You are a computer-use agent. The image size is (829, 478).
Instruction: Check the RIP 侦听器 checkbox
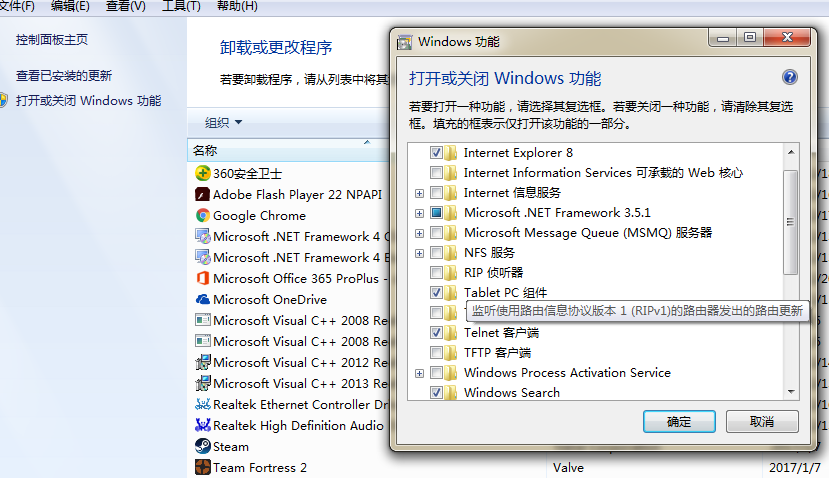coord(436,273)
